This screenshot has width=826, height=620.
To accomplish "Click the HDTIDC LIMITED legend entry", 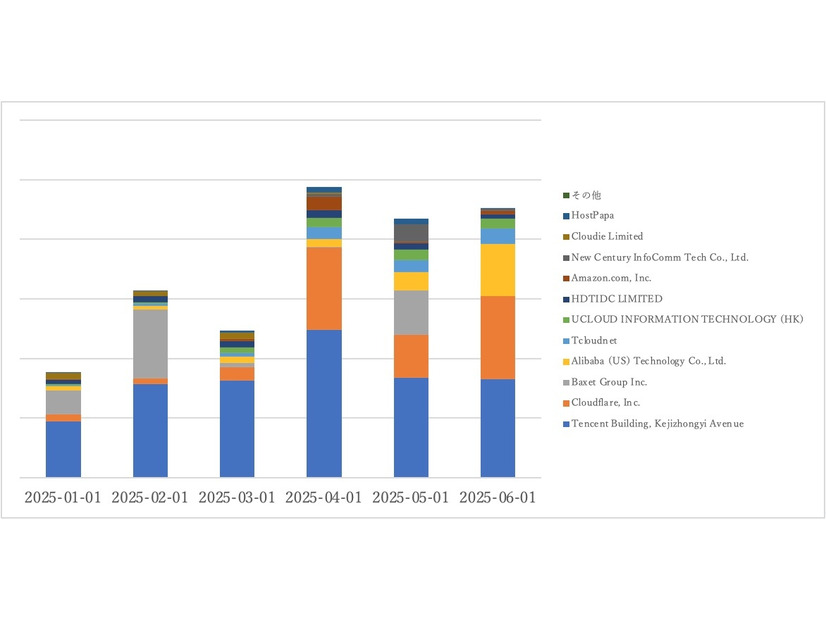I will (x=616, y=299).
